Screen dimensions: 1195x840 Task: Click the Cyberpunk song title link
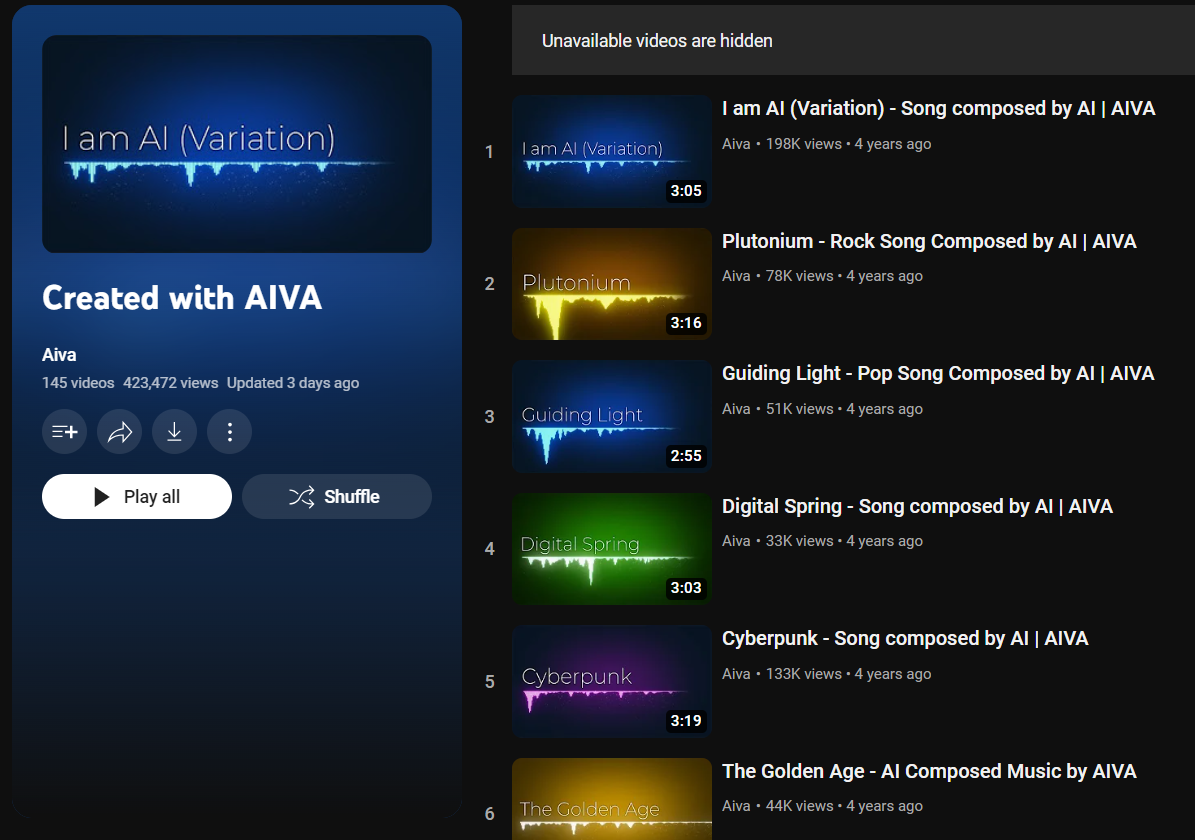click(905, 638)
